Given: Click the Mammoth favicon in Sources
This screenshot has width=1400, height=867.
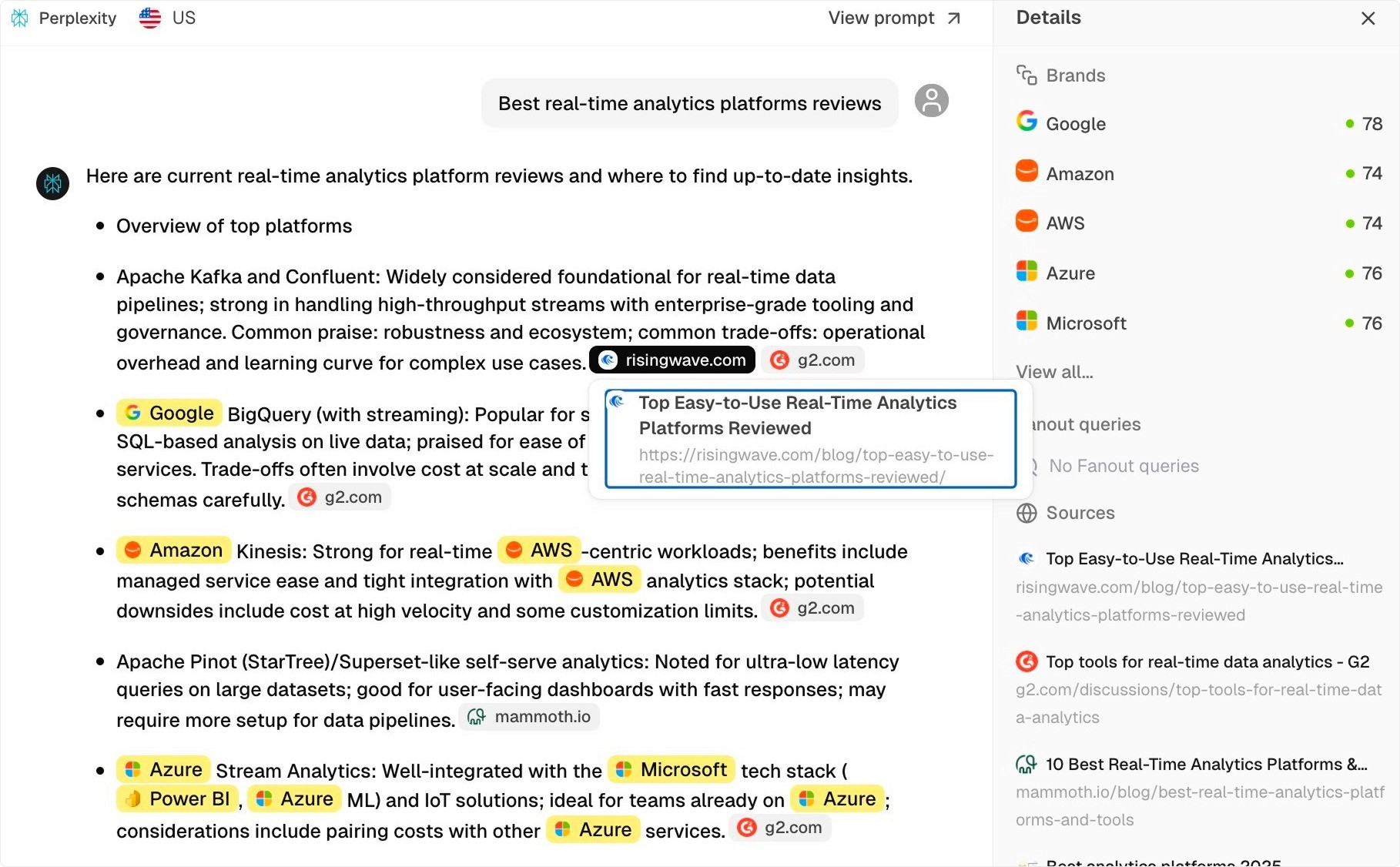Looking at the screenshot, I should coord(1027,764).
